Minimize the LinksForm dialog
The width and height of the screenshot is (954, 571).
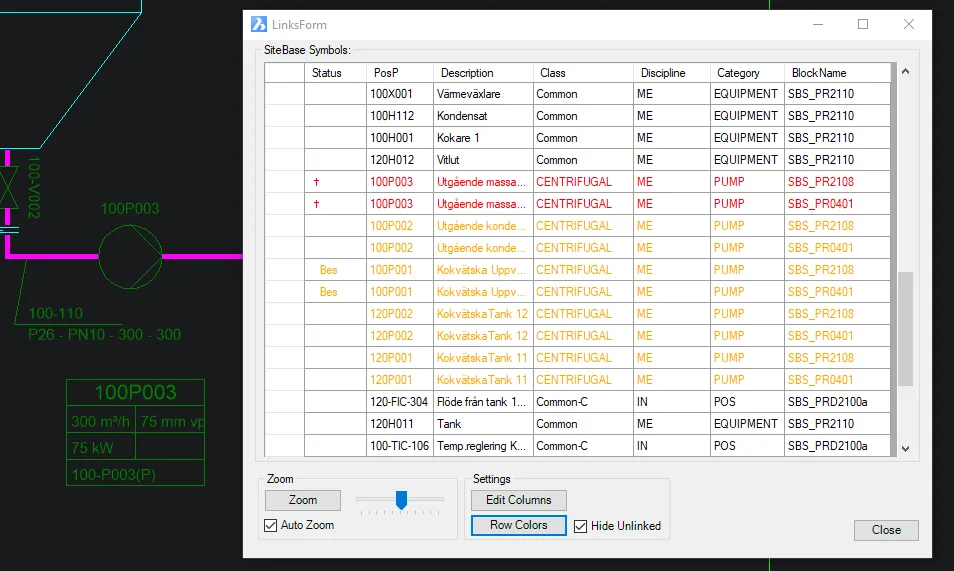coord(818,24)
